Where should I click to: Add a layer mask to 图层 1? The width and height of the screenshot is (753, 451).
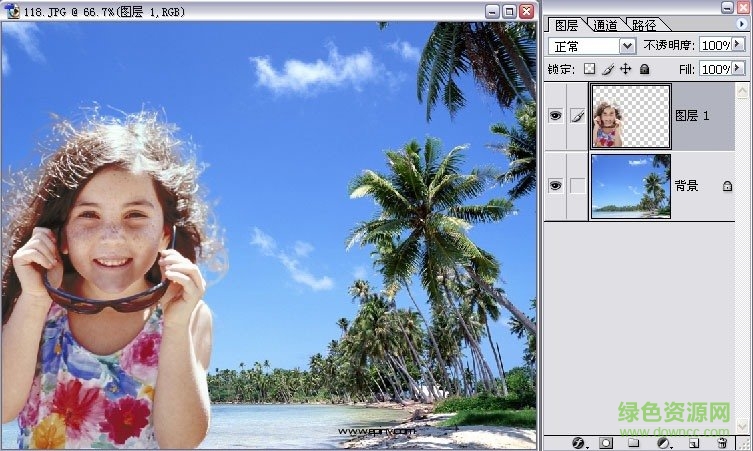click(606, 441)
